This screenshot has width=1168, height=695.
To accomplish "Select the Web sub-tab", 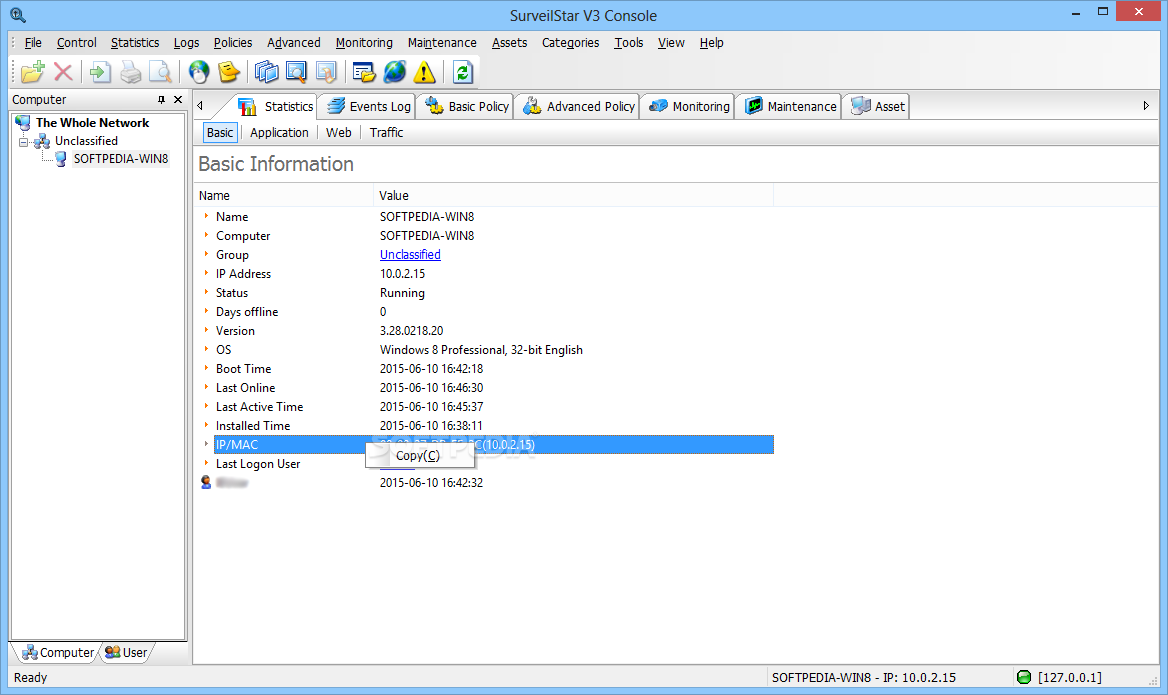I will [x=339, y=133].
